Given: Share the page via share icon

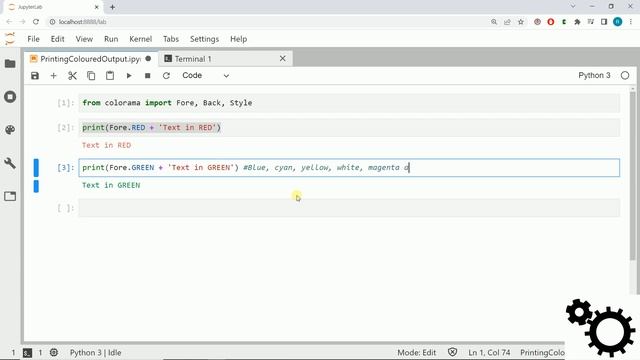Looking at the screenshot, I should tap(507, 22).
